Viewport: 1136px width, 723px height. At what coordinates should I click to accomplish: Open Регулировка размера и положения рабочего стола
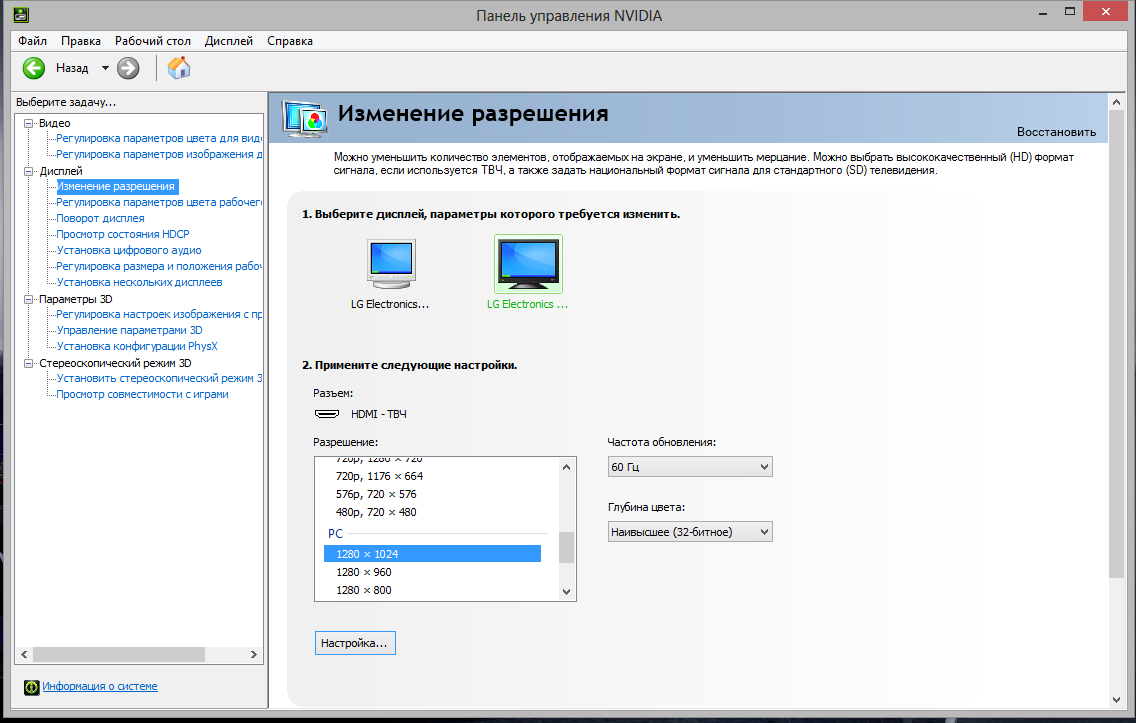(x=159, y=266)
